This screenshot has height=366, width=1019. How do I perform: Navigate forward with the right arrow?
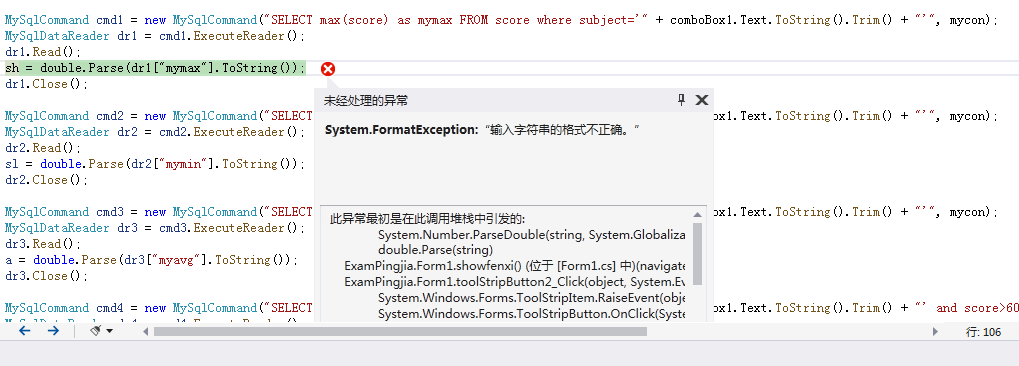(x=53, y=331)
